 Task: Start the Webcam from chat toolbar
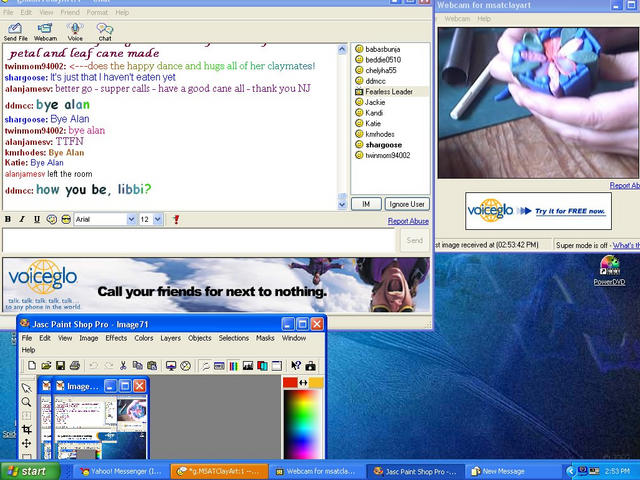[x=45, y=32]
